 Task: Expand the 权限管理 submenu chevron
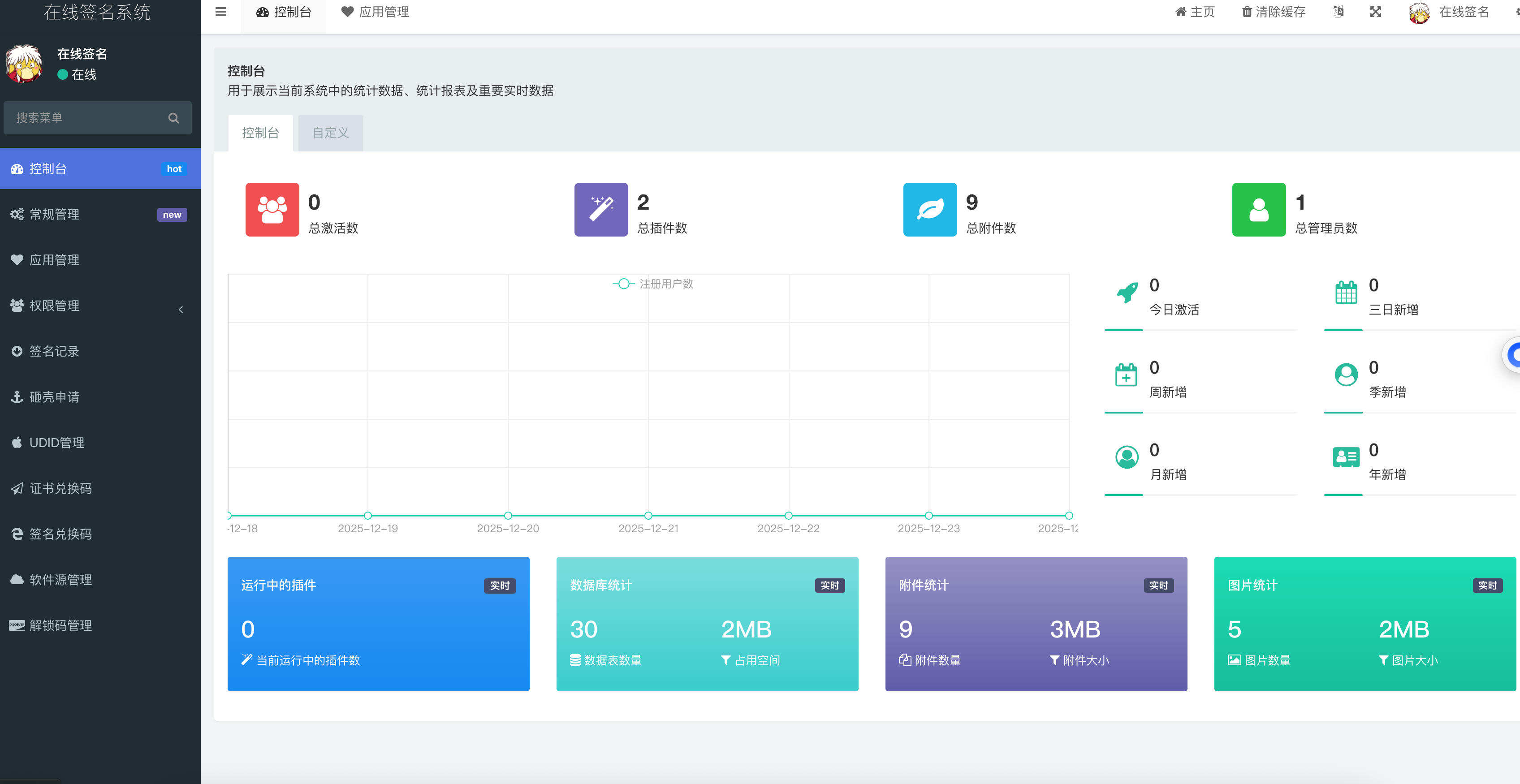(x=181, y=309)
